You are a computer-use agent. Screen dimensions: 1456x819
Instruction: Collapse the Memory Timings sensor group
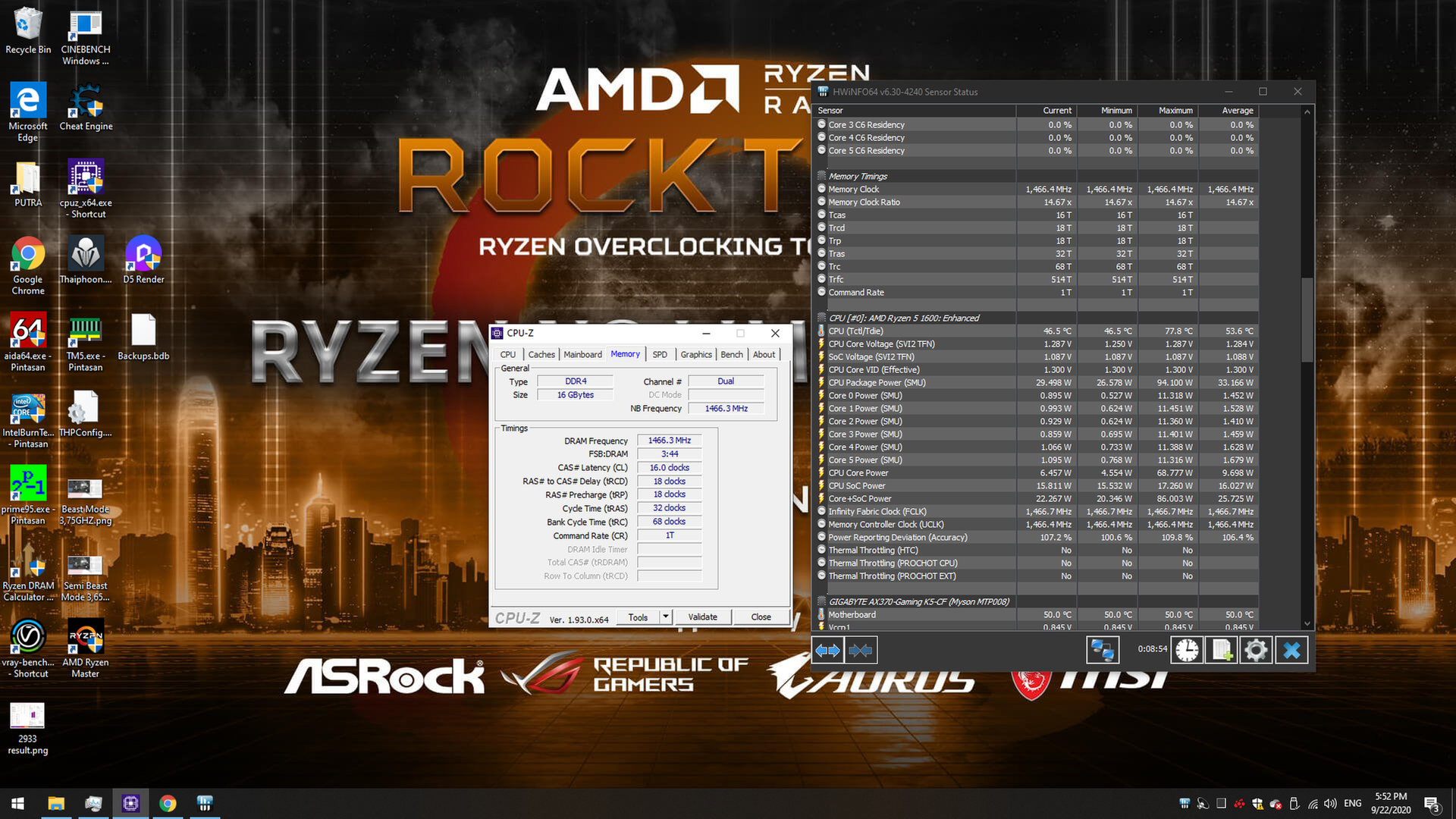(821, 176)
